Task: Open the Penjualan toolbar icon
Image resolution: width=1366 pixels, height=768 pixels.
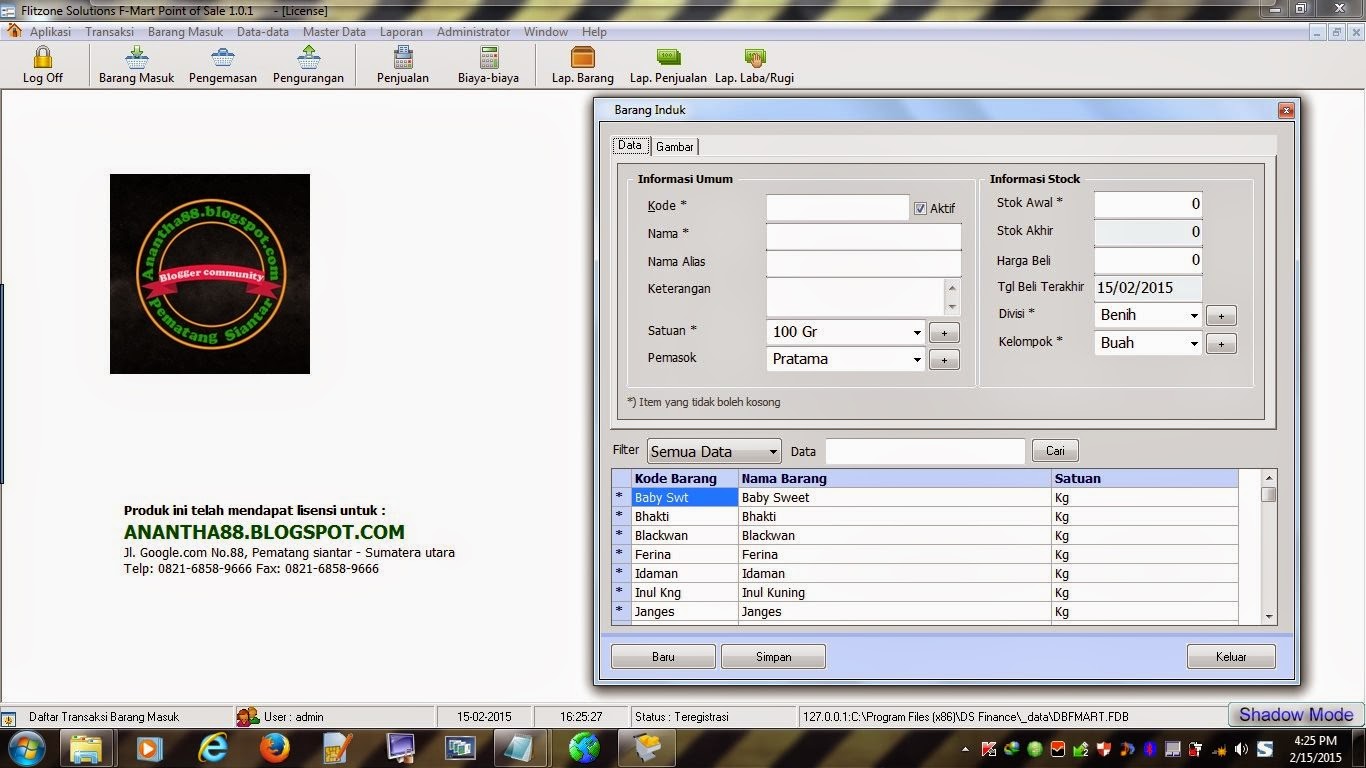Action: 403,65
